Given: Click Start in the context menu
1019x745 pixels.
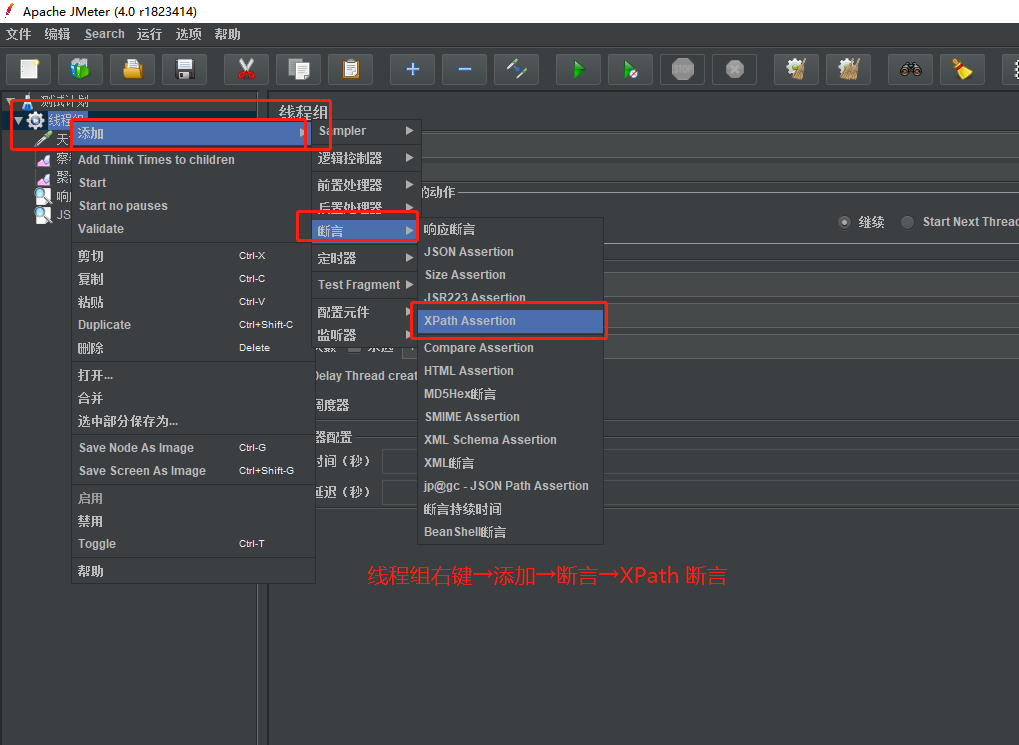Looking at the screenshot, I should click(x=193, y=183).
